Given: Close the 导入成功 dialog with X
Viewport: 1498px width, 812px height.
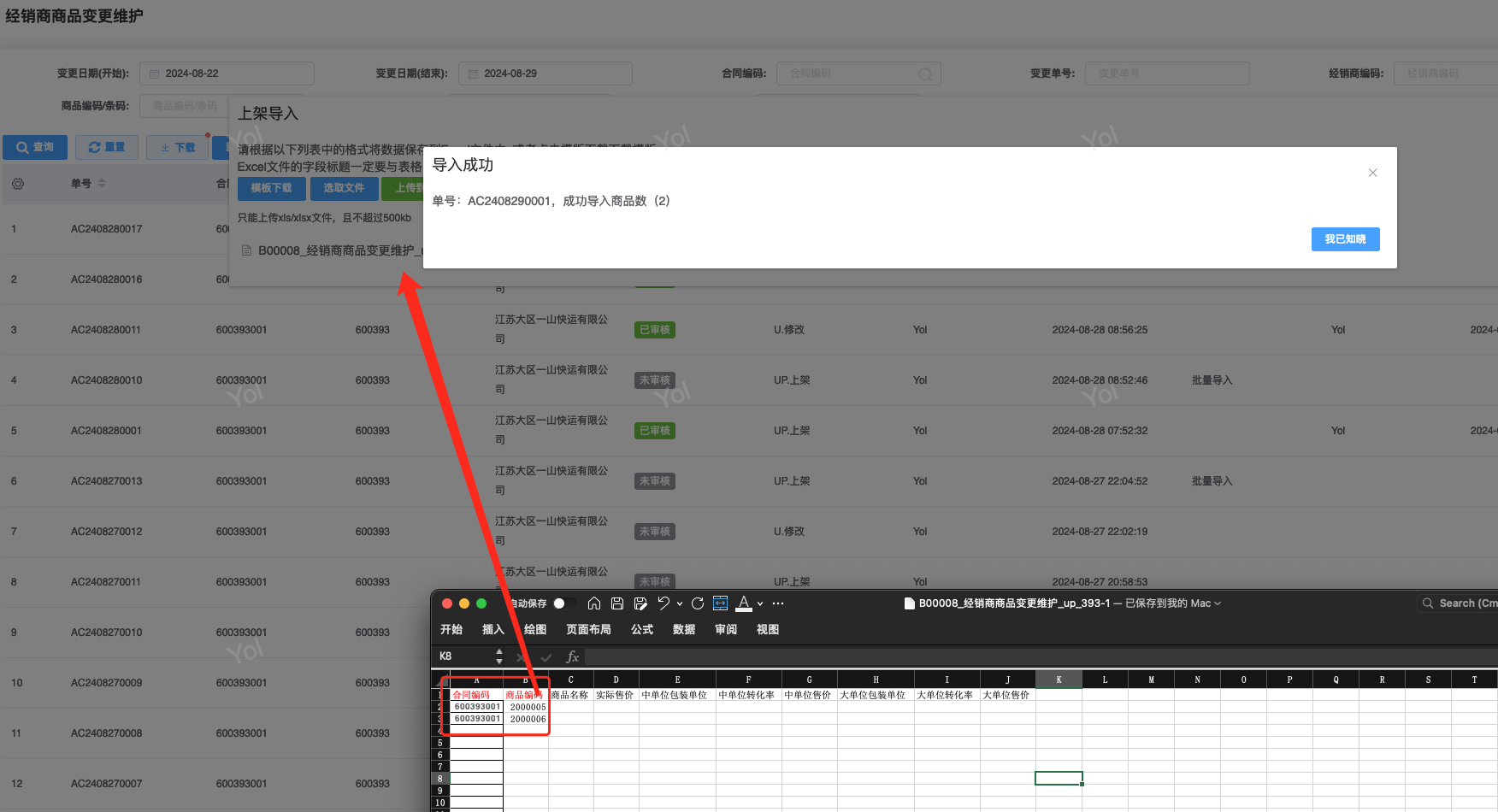Looking at the screenshot, I should [1372, 173].
